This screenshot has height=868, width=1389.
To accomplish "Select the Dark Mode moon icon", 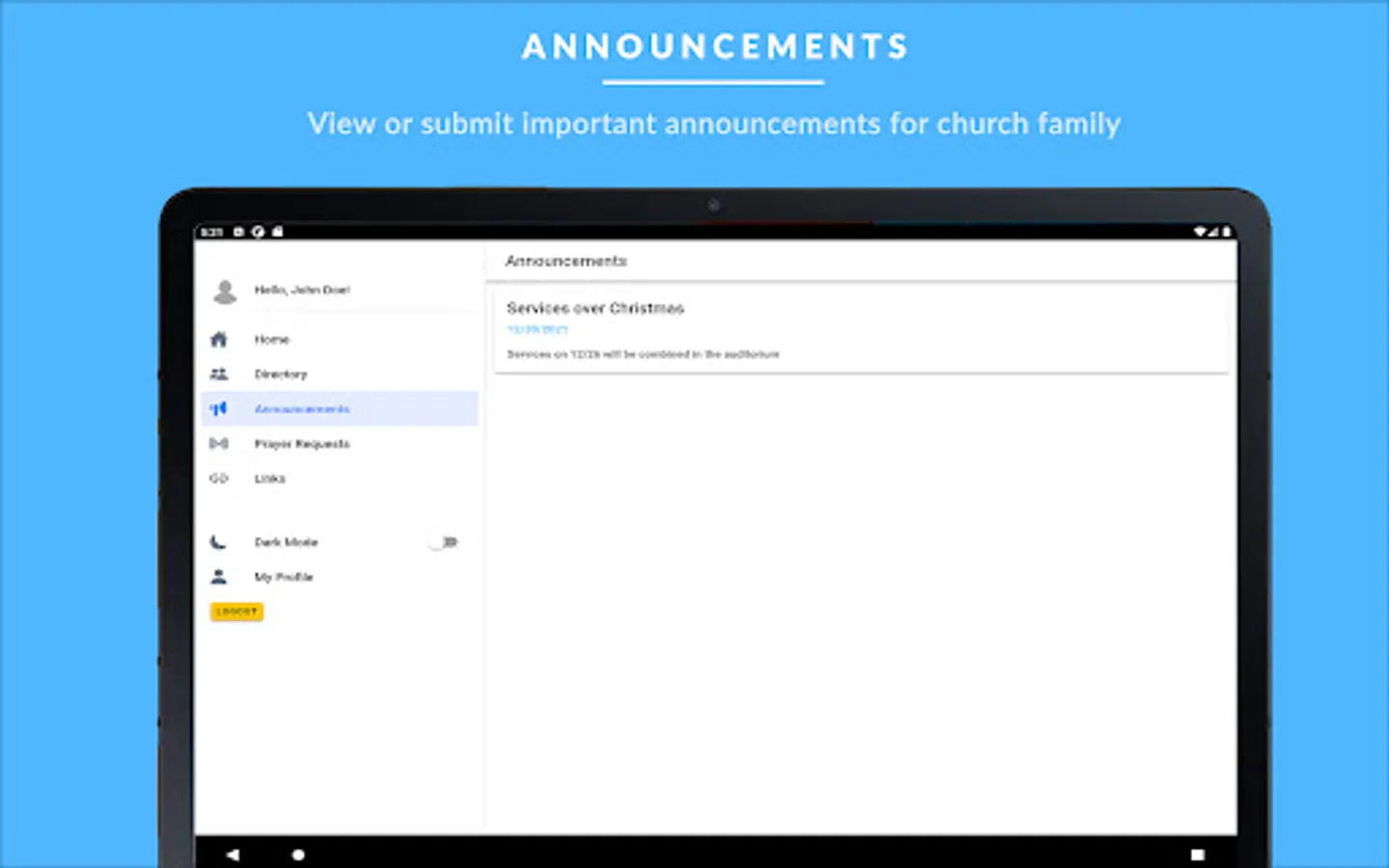I will point(219,542).
